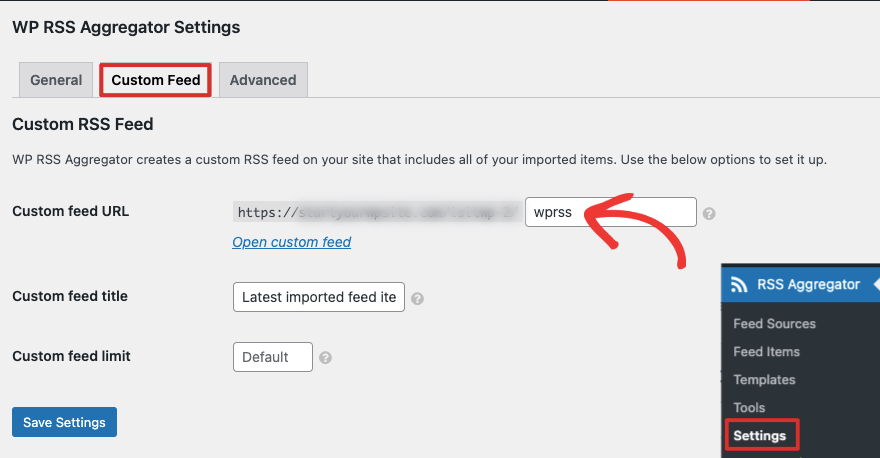This screenshot has width=880, height=458.
Task: Show help tooltip for Custom feed title
Action: click(x=417, y=299)
